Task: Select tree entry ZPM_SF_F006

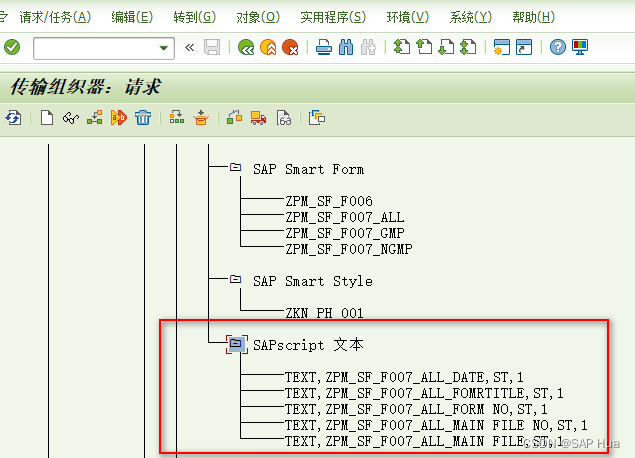Action: pyautogui.click(x=328, y=201)
